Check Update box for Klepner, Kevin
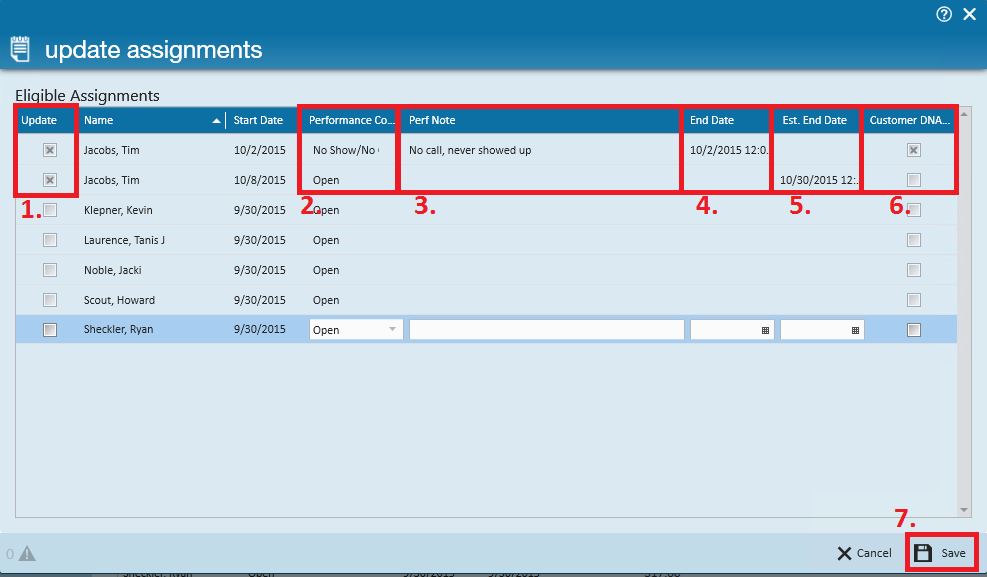The image size is (987, 577). coord(50,210)
